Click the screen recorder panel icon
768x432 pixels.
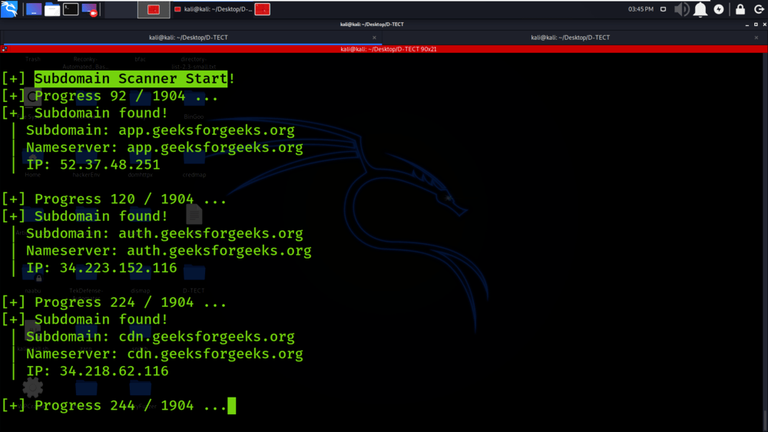tap(90, 9)
